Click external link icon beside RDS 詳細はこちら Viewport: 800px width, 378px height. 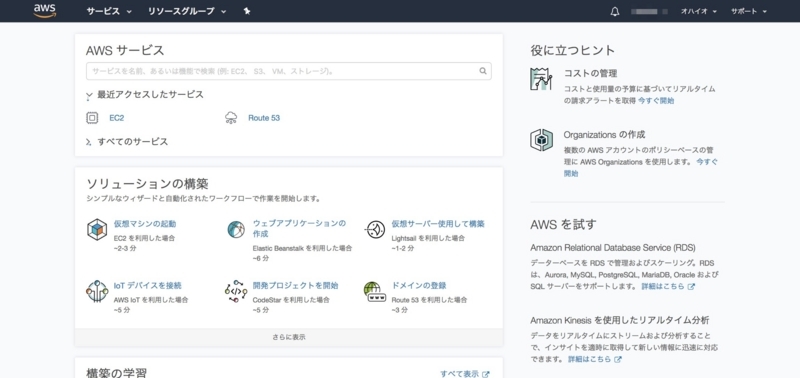tap(691, 287)
